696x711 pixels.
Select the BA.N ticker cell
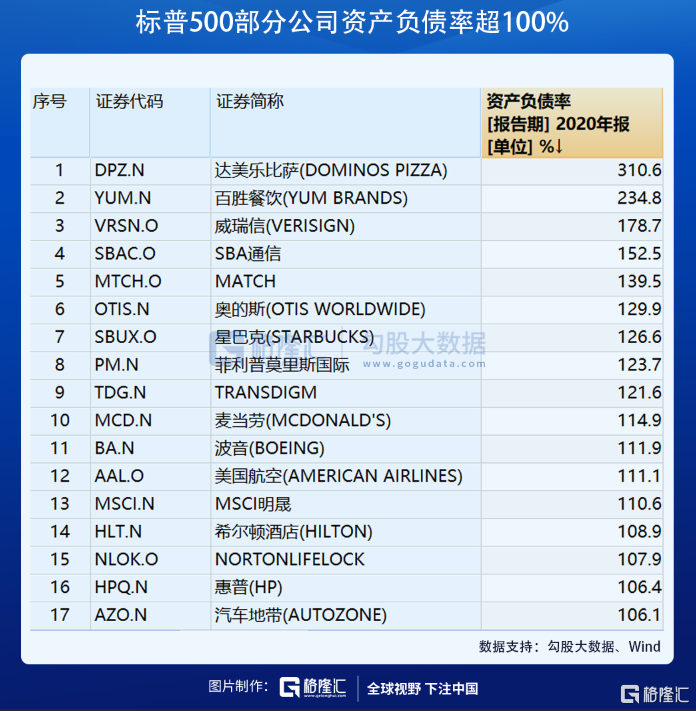[150, 448]
